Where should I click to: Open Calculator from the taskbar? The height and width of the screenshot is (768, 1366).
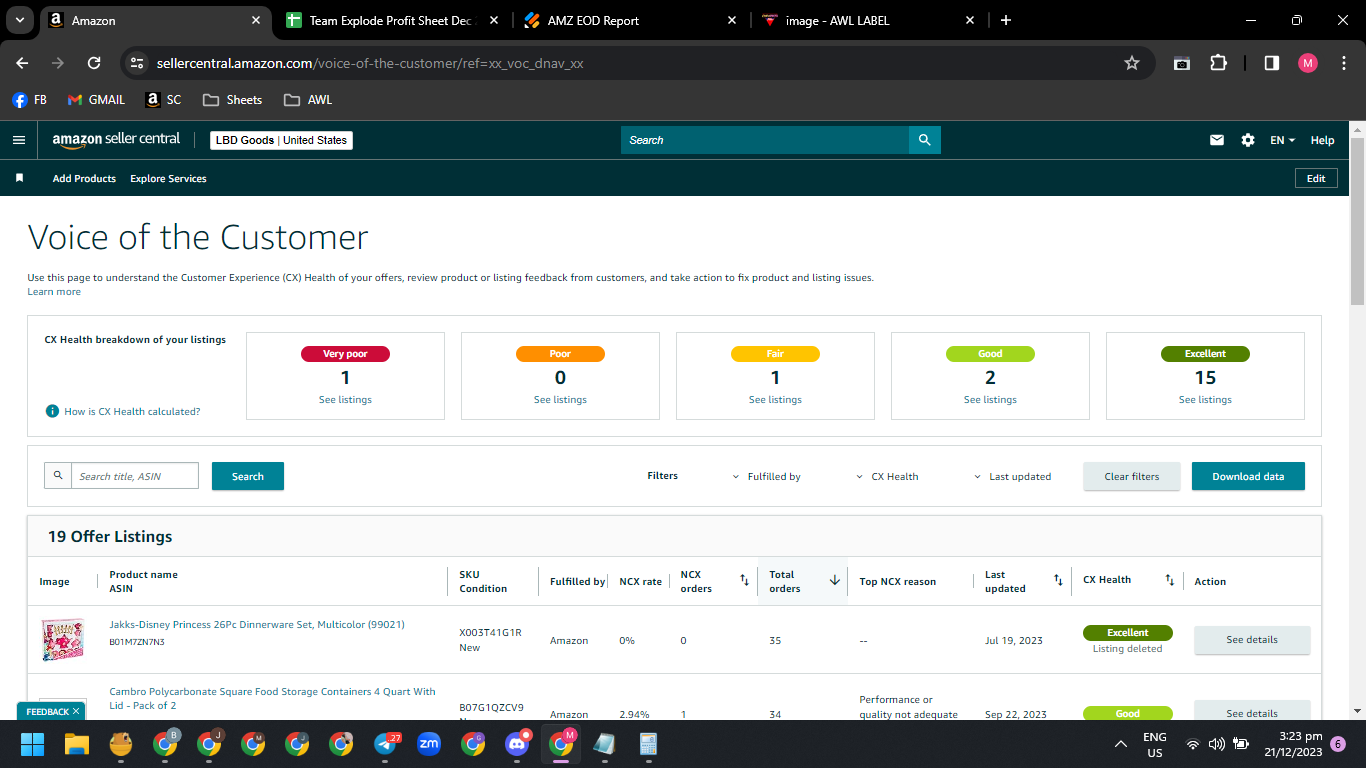(x=649, y=744)
